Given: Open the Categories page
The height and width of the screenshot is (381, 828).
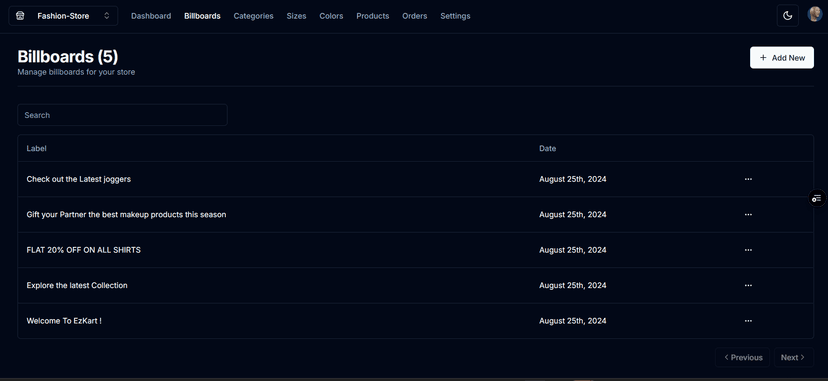Looking at the screenshot, I should [x=253, y=16].
